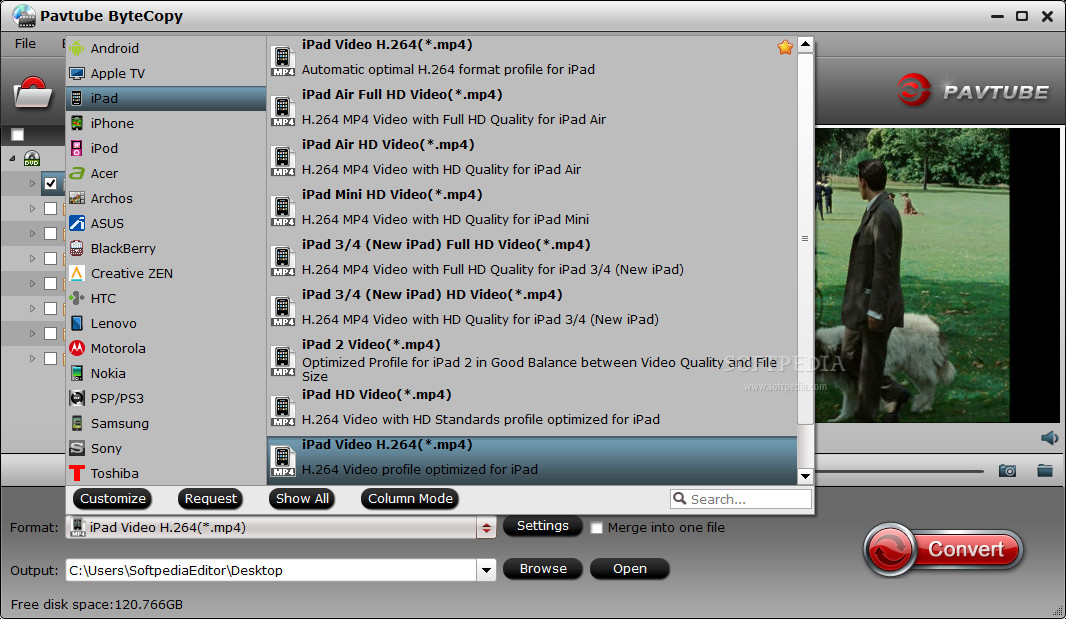Start conversion with Convert button

(944, 549)
